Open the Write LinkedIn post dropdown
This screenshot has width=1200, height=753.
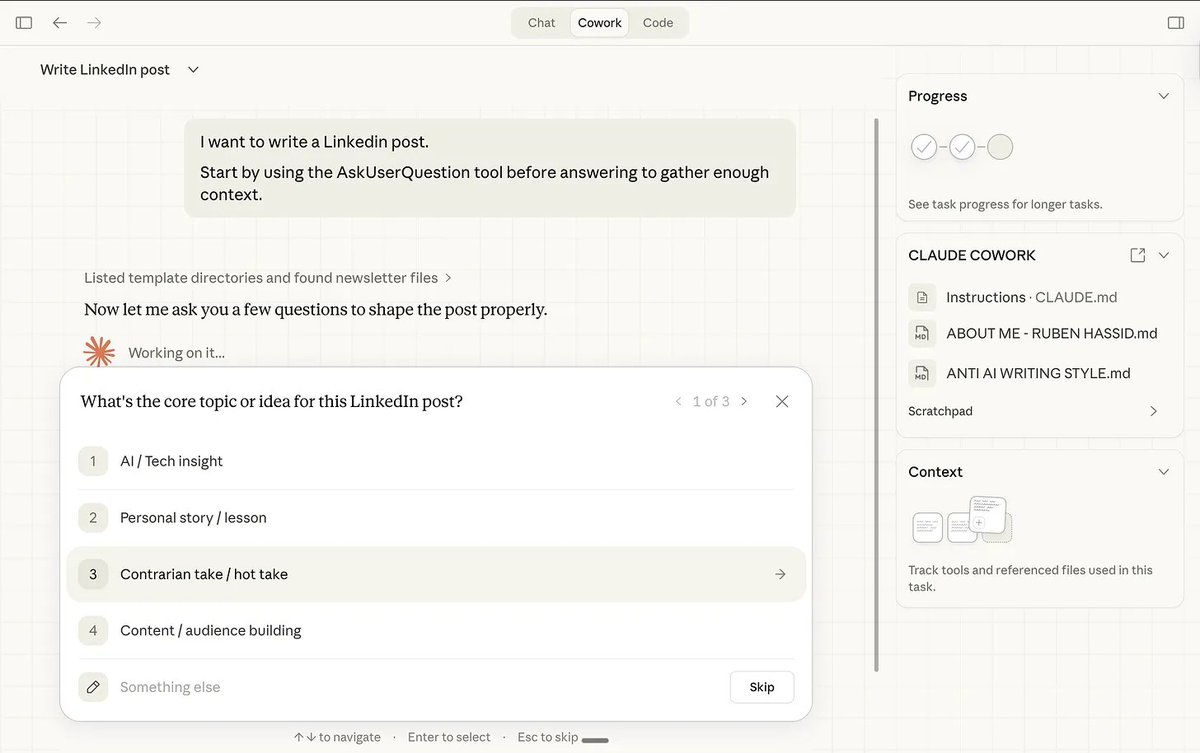click(x=191, y=69)
